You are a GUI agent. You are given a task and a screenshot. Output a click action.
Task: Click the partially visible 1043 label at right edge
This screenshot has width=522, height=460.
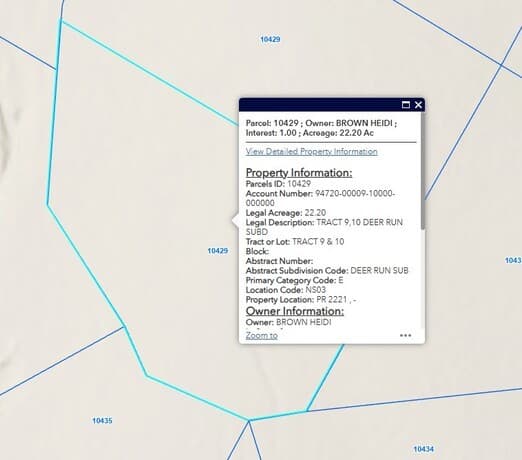point(513,260)
